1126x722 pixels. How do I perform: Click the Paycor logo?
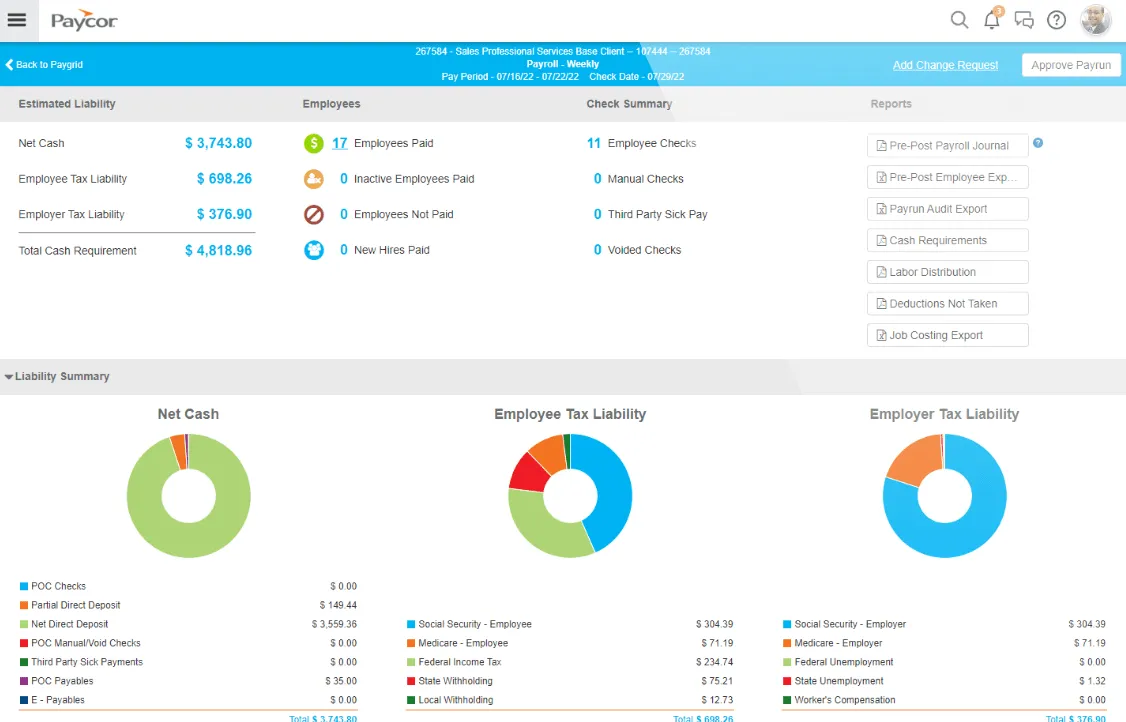[x=83, y=20]
